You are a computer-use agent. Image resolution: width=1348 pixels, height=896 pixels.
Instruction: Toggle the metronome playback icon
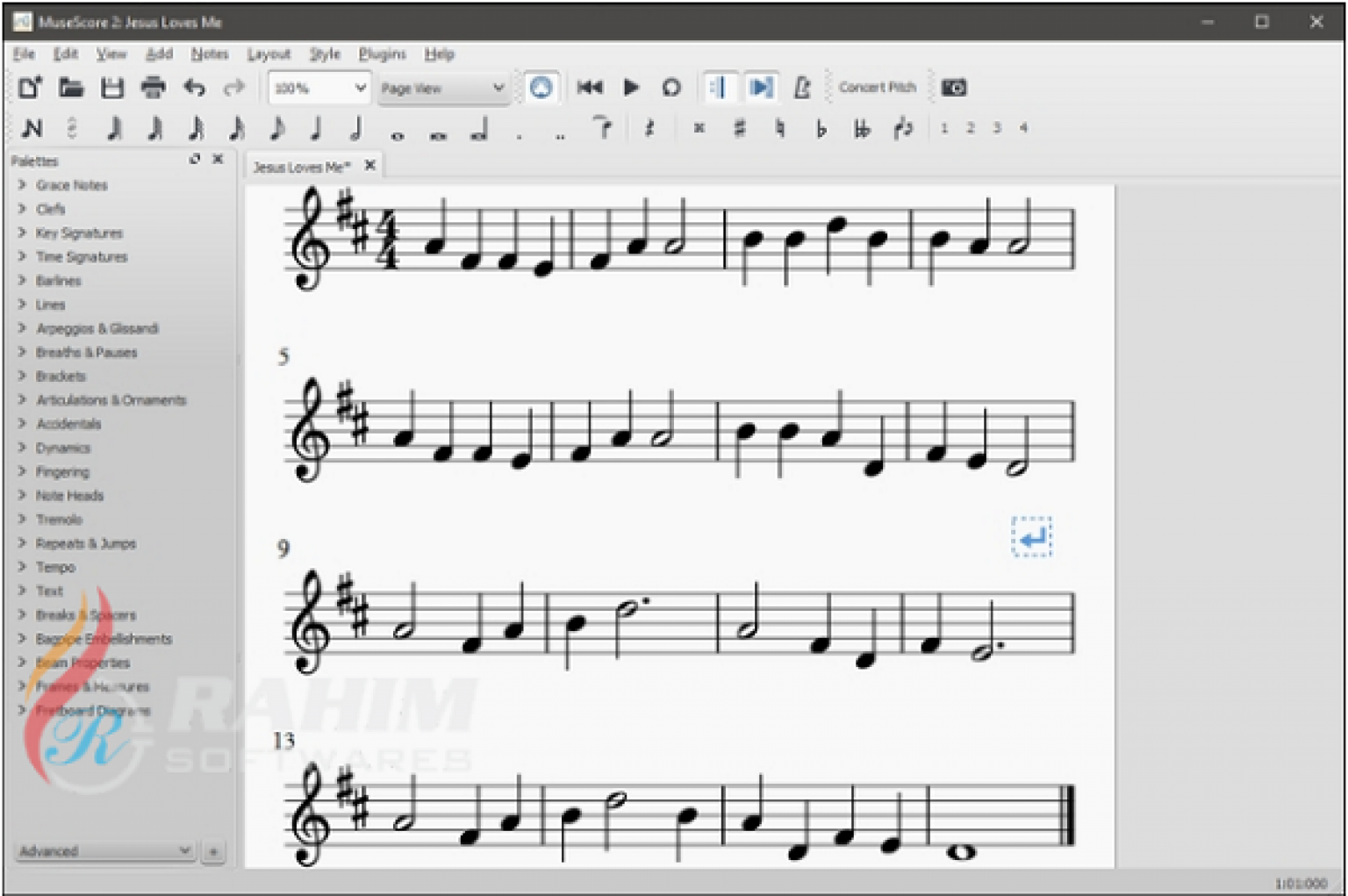click(x=801, y=87)
